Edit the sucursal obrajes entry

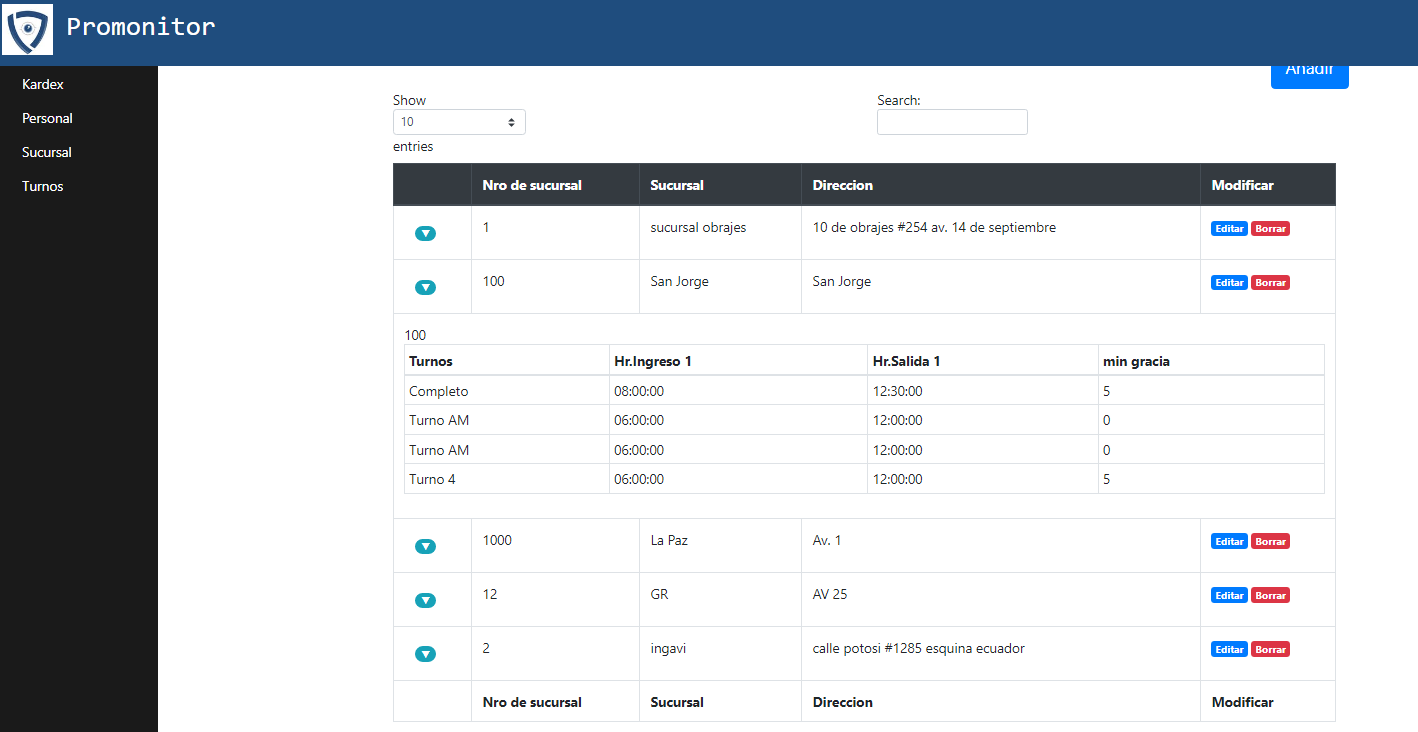pyautogui.click(x=1229, y=229)
